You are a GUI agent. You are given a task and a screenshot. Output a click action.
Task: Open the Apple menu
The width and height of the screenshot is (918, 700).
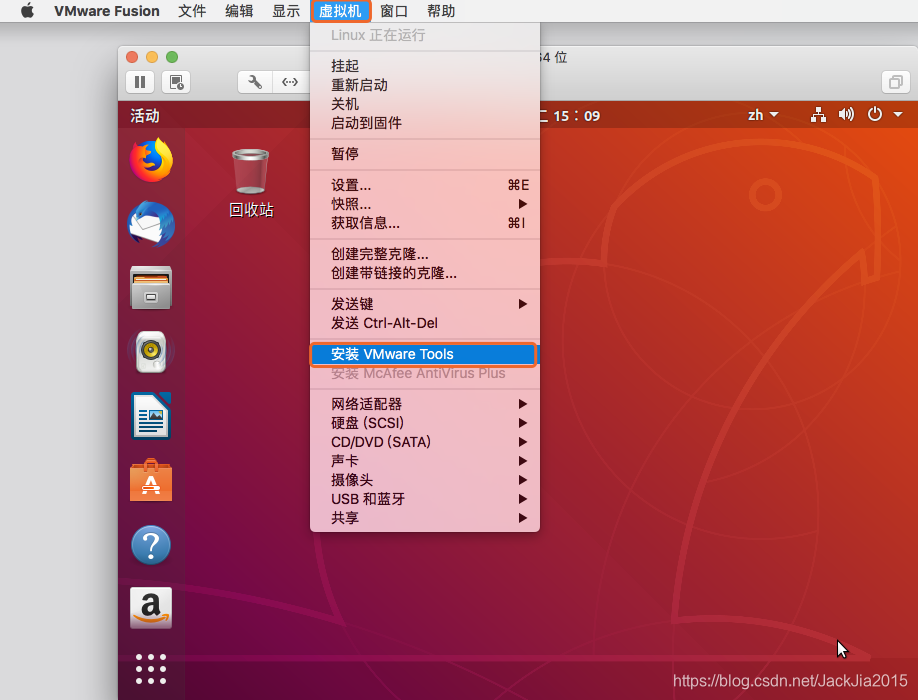tap(27, 11)
